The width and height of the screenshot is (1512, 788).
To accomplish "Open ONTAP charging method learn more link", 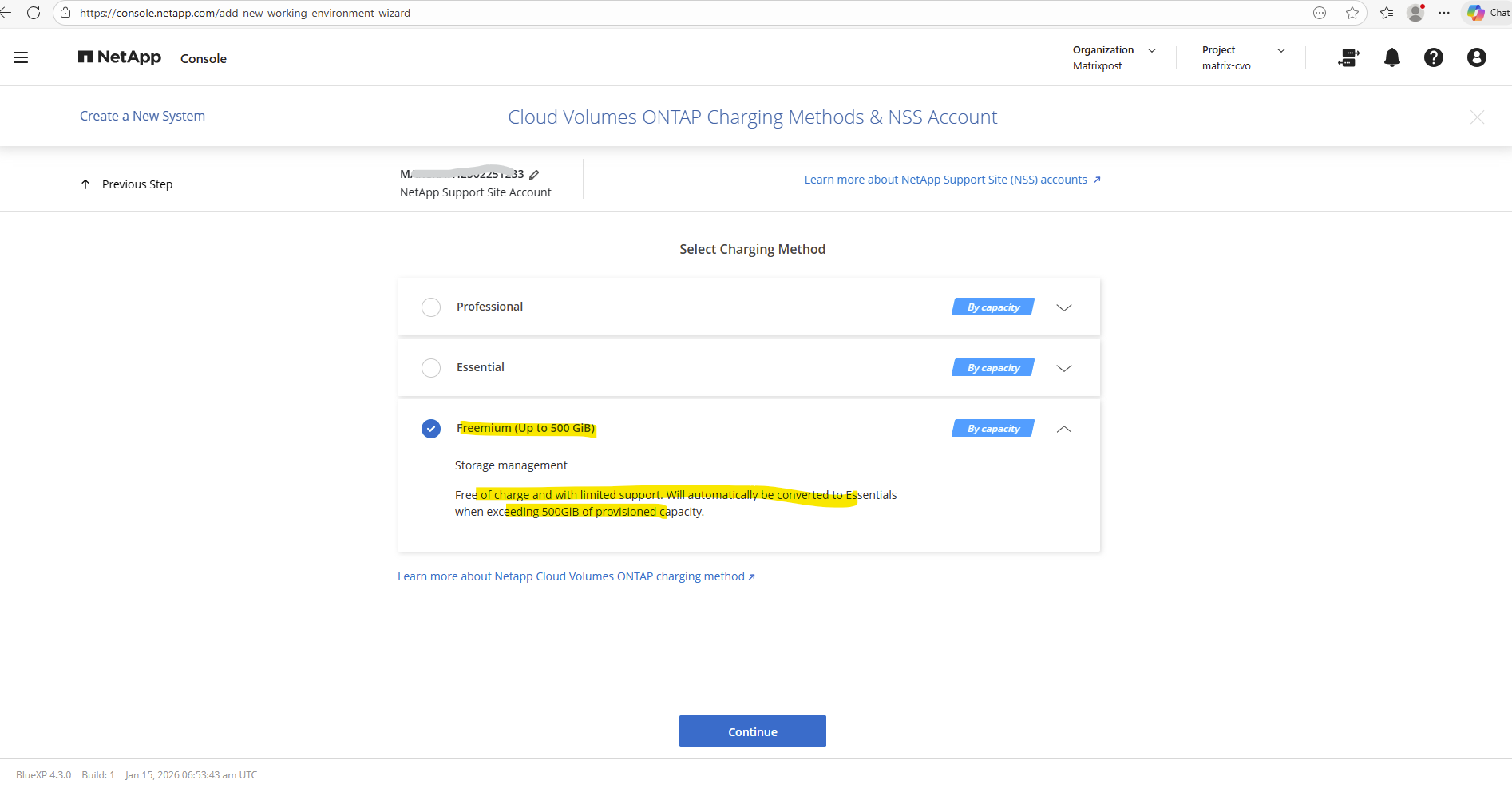I will pyautogui.click(x=576, y=576).
